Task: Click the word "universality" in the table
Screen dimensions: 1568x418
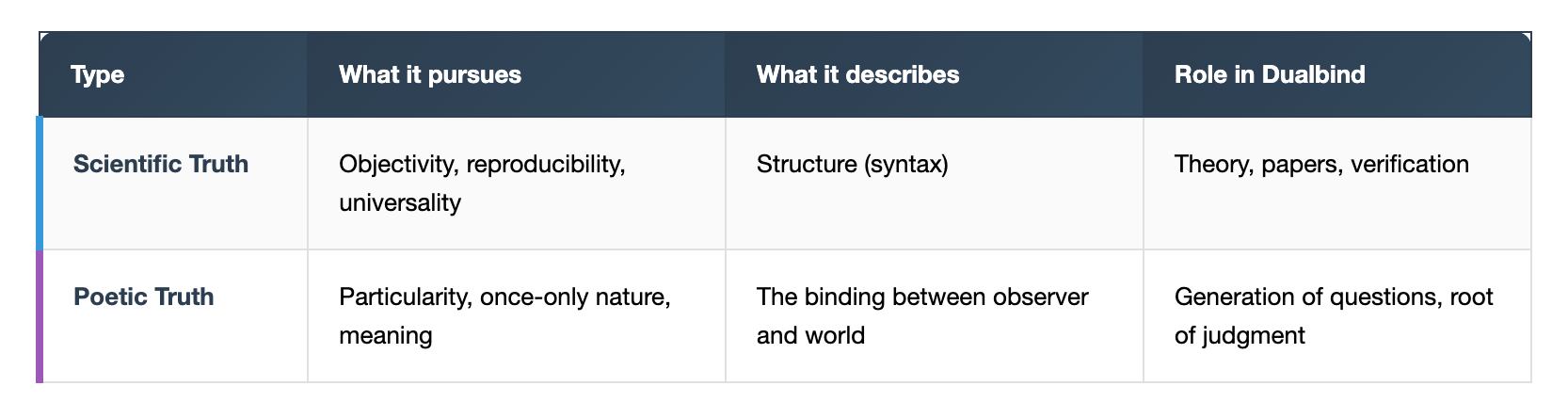Action: coord(400,202)
